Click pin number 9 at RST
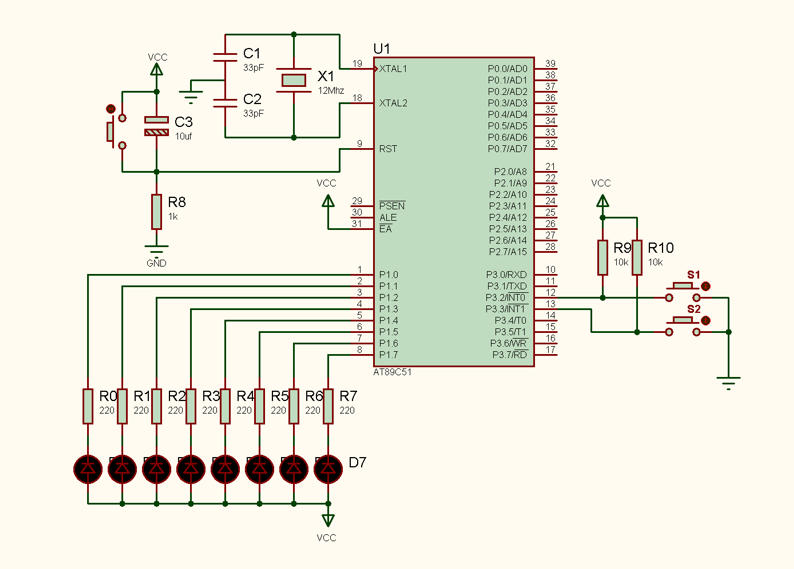794x569 pixels. click(x=360, y=144)
